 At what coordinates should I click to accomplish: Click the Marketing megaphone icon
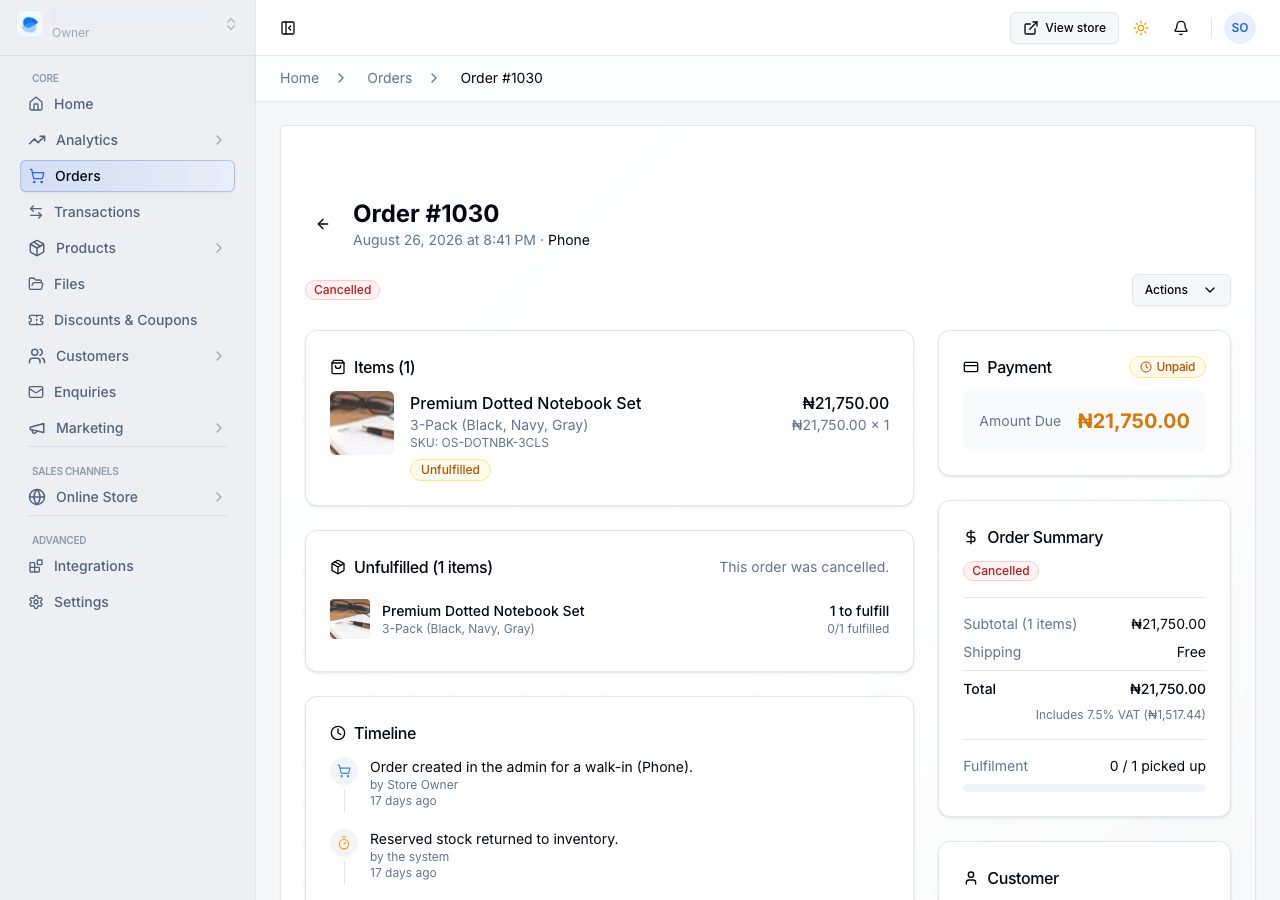click(37, 428)
